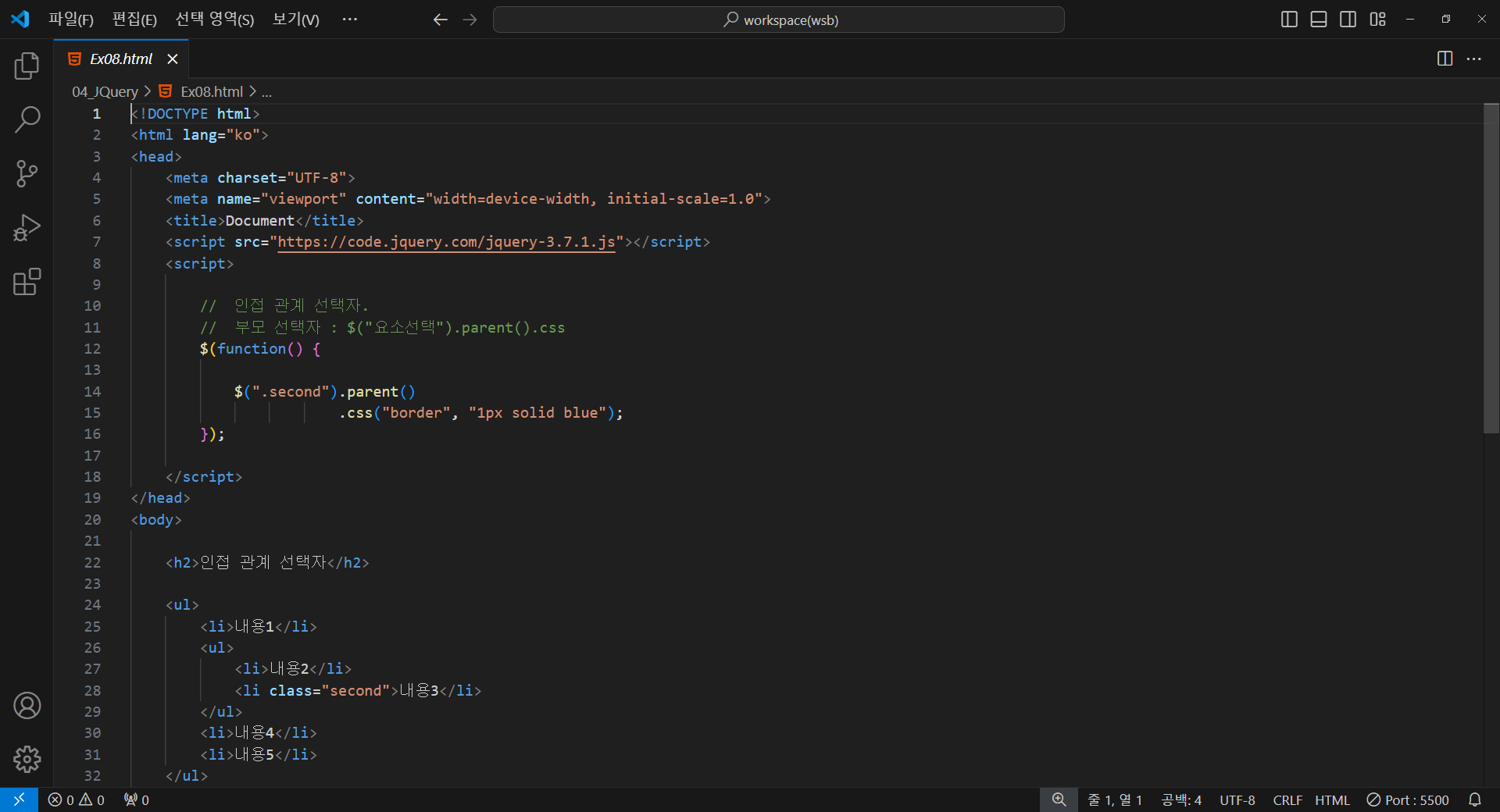Toggle secondary side bar layout icon

click(1348, 20)
